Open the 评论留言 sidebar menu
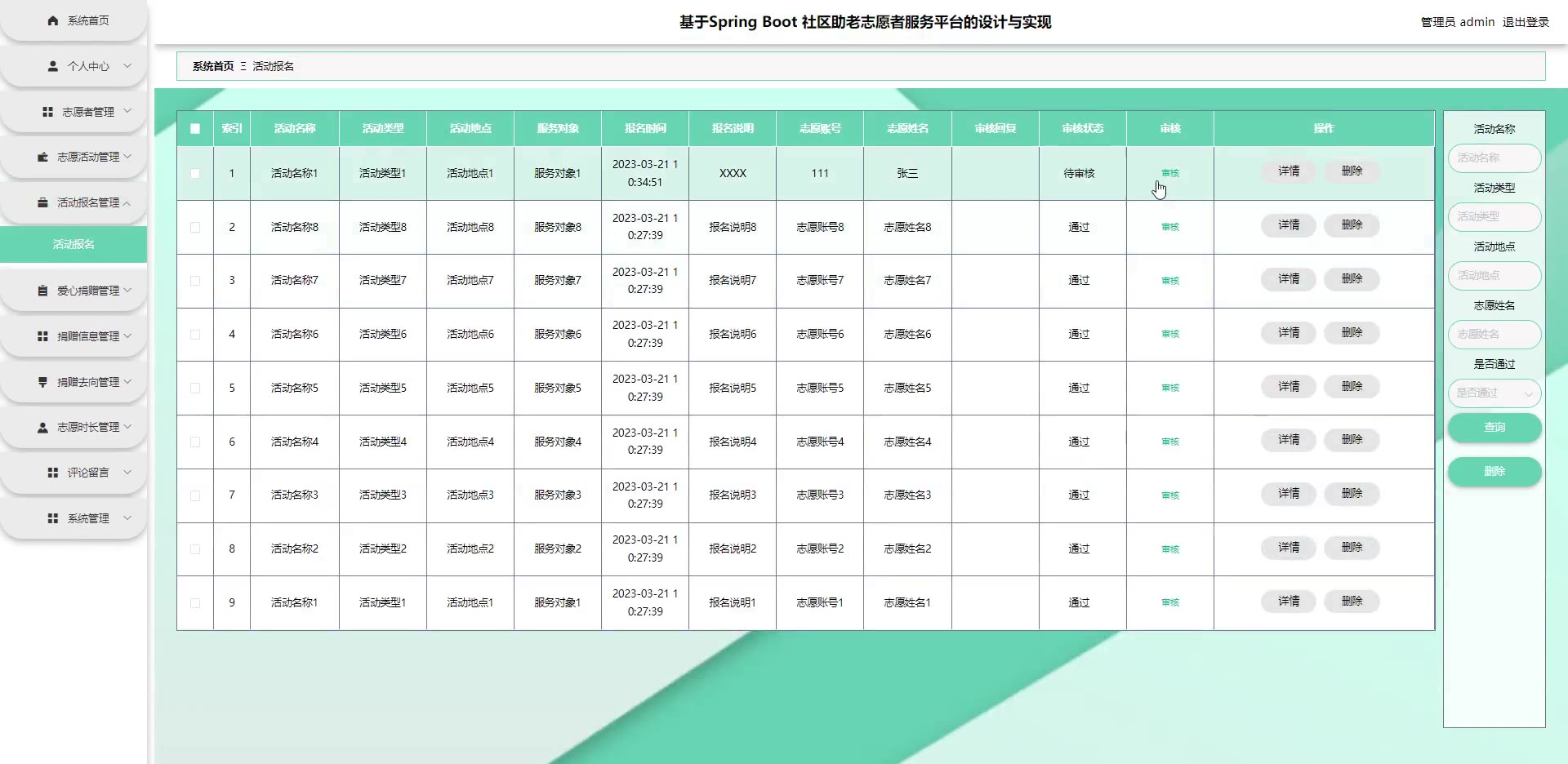1568x764 pixels. coord(74,473)
